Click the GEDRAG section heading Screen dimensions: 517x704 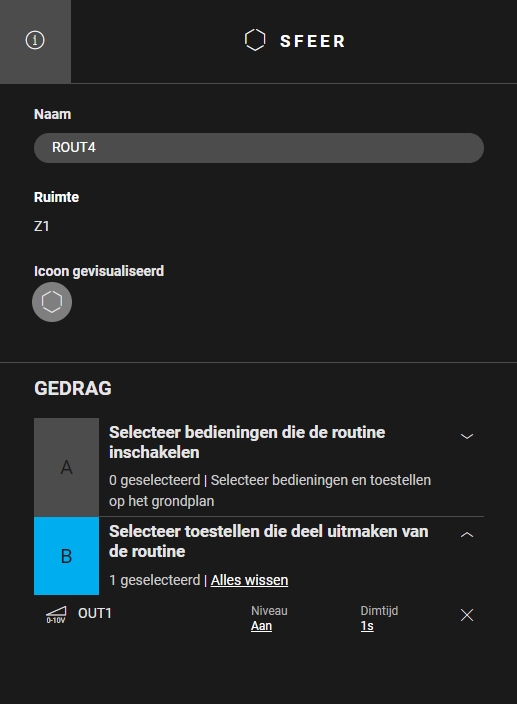click(x=73, y=389)
